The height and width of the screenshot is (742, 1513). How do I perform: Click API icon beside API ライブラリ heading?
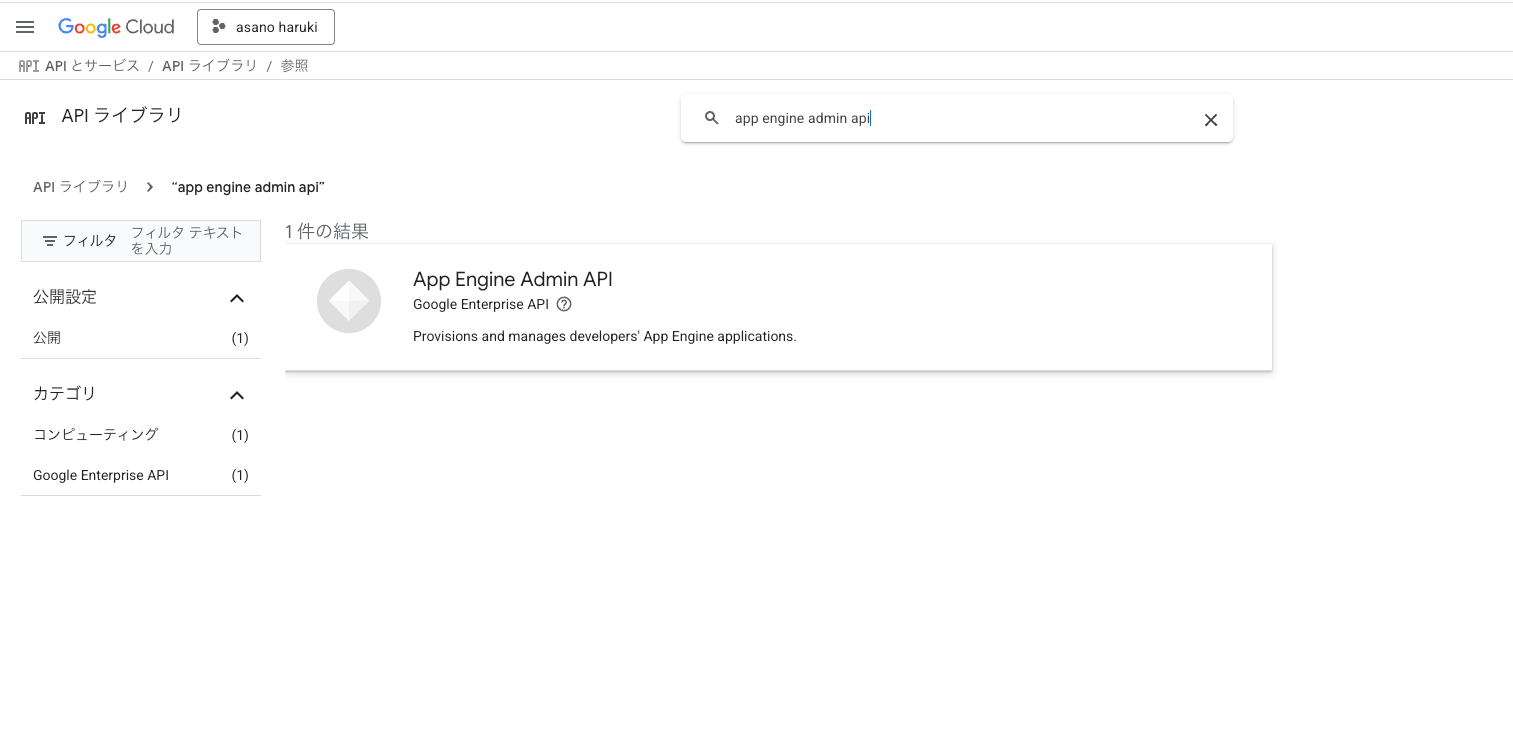click(35, 117)
